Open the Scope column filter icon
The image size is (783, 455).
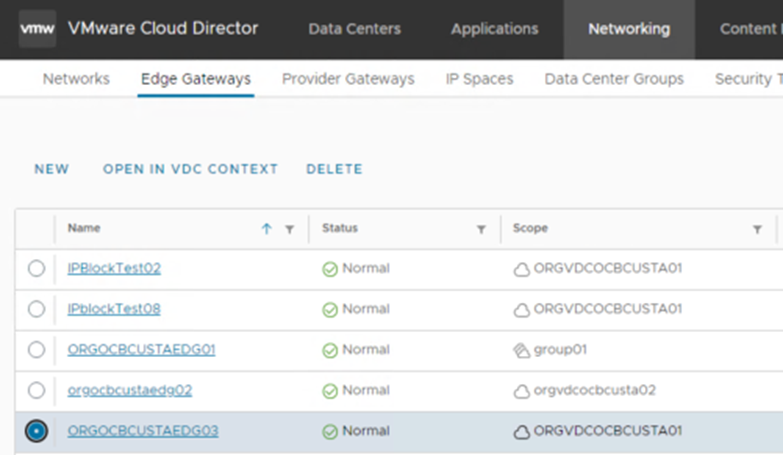758,229
